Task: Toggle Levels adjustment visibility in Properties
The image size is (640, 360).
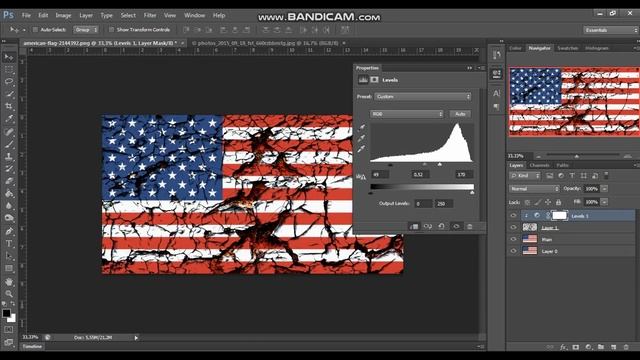Action: click(x=456, y=227)
